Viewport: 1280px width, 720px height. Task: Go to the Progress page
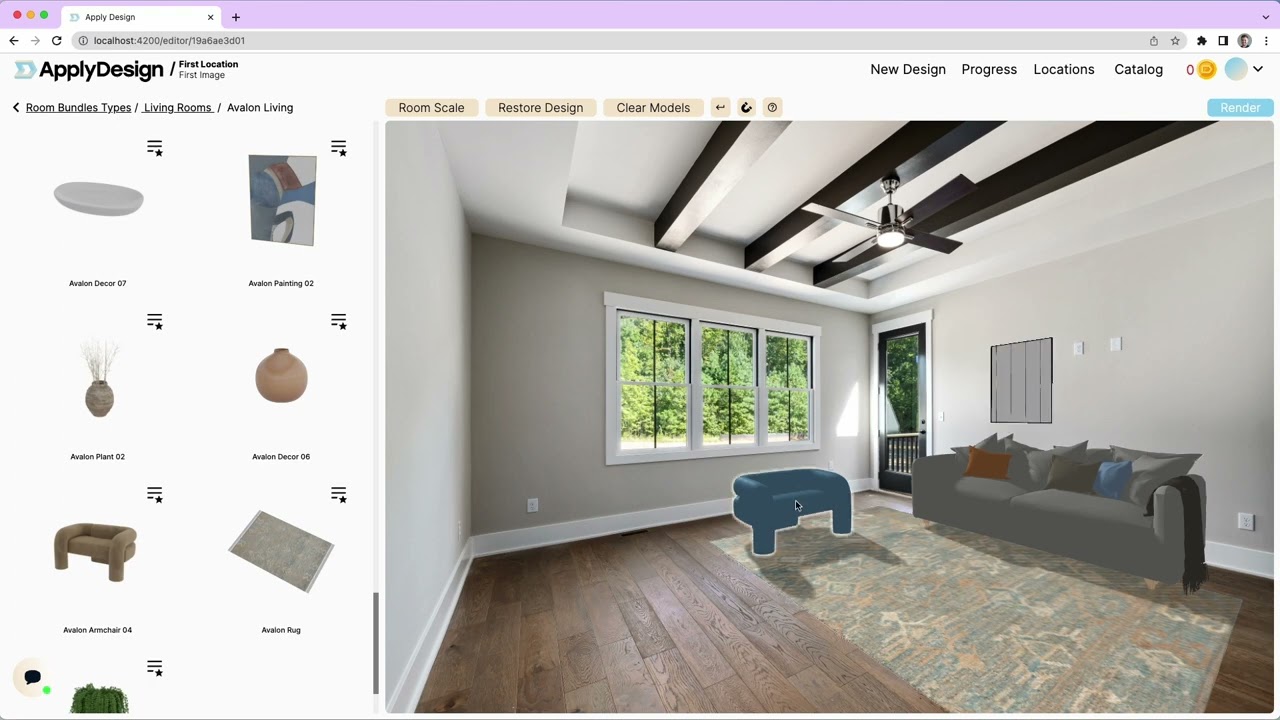(x=988, y=70)
